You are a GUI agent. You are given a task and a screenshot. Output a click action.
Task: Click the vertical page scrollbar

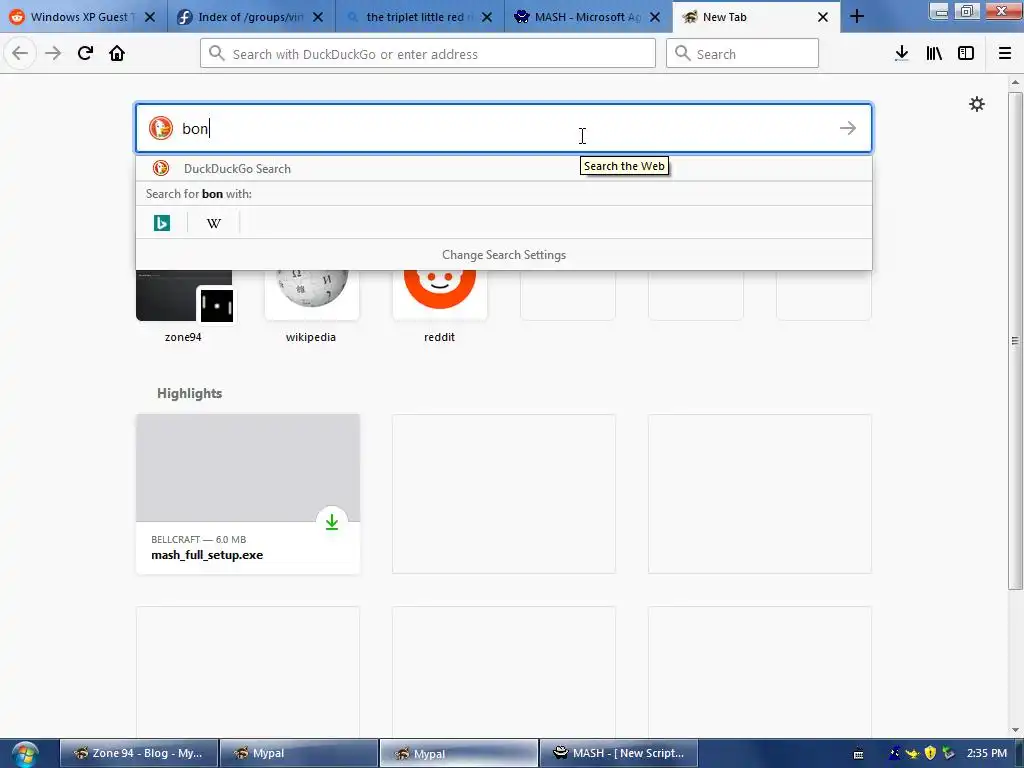point(1015,340)
